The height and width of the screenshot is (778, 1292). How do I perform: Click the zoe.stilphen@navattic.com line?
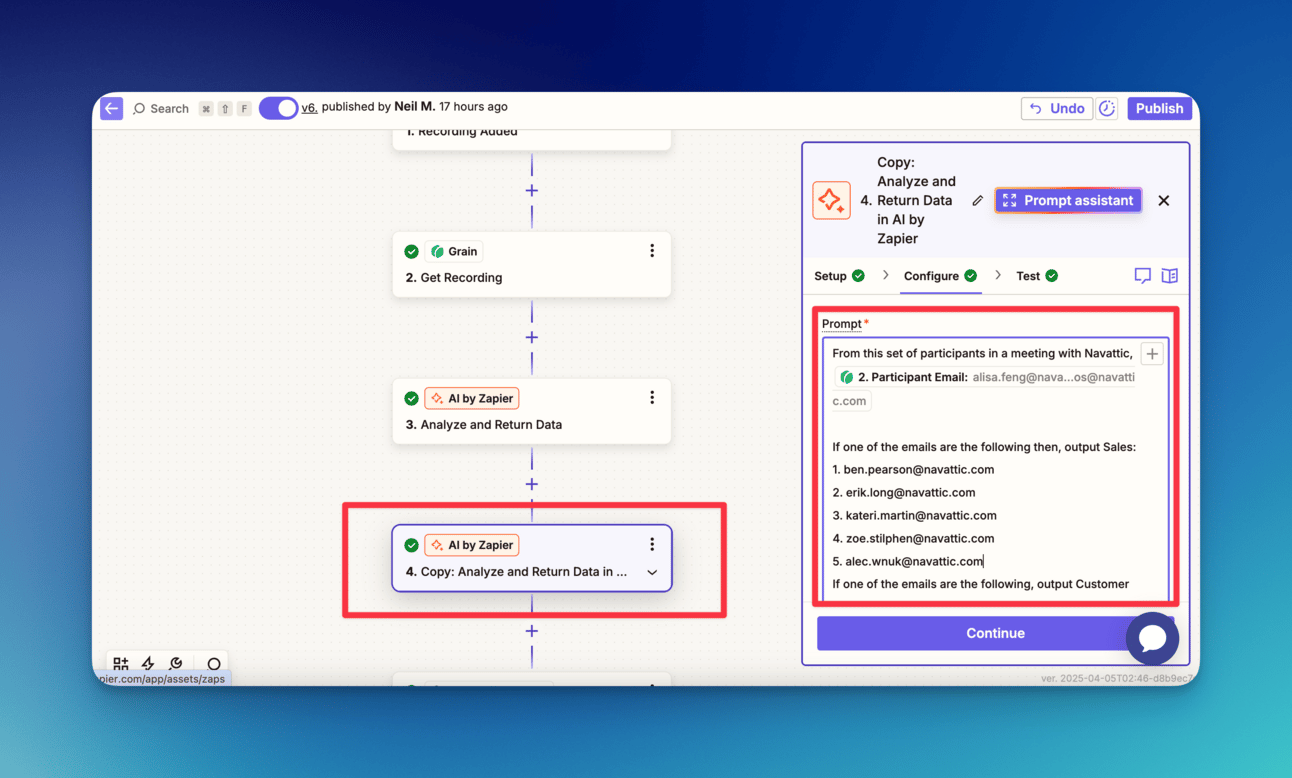tap(913, 538)
